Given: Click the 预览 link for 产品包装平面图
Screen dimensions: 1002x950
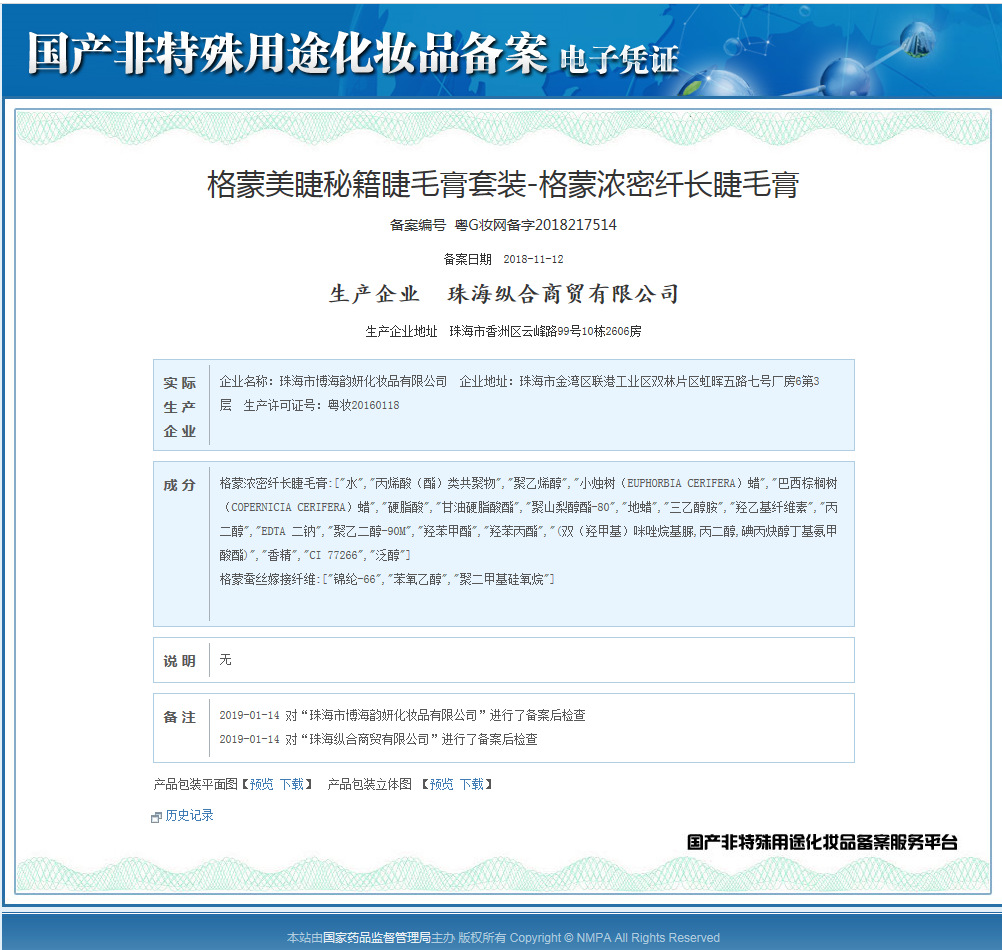Looking at the screenshot, I should pyautogui.click(x=261, y=784).
